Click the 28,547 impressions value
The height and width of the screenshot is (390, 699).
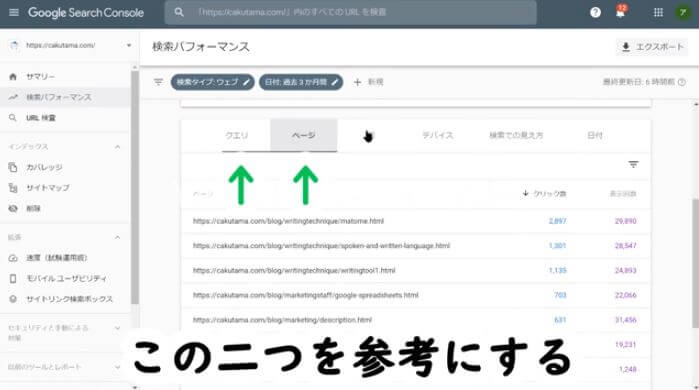tap(625, 246)
